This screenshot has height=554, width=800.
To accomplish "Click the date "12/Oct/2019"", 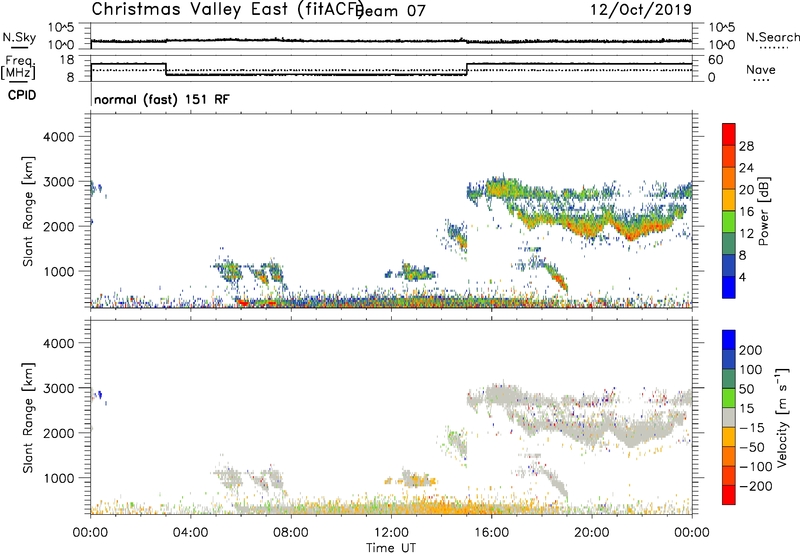I will 641,10.
